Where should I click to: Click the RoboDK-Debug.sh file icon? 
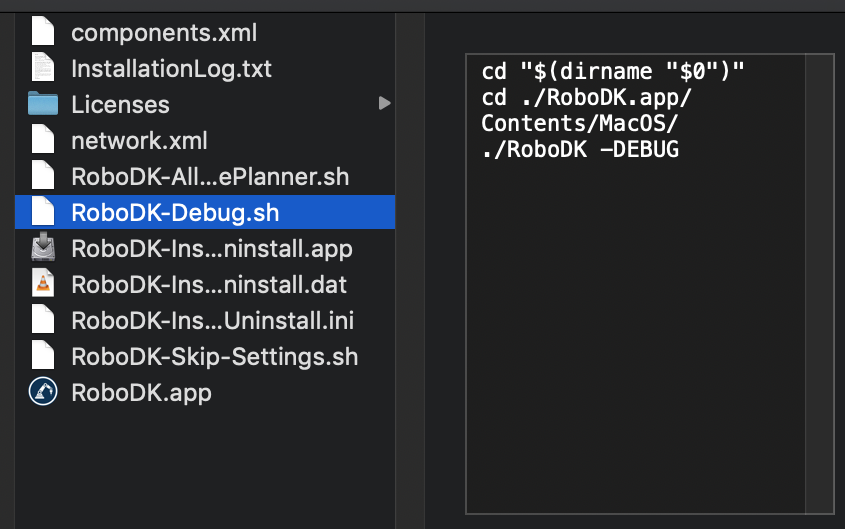43,212
